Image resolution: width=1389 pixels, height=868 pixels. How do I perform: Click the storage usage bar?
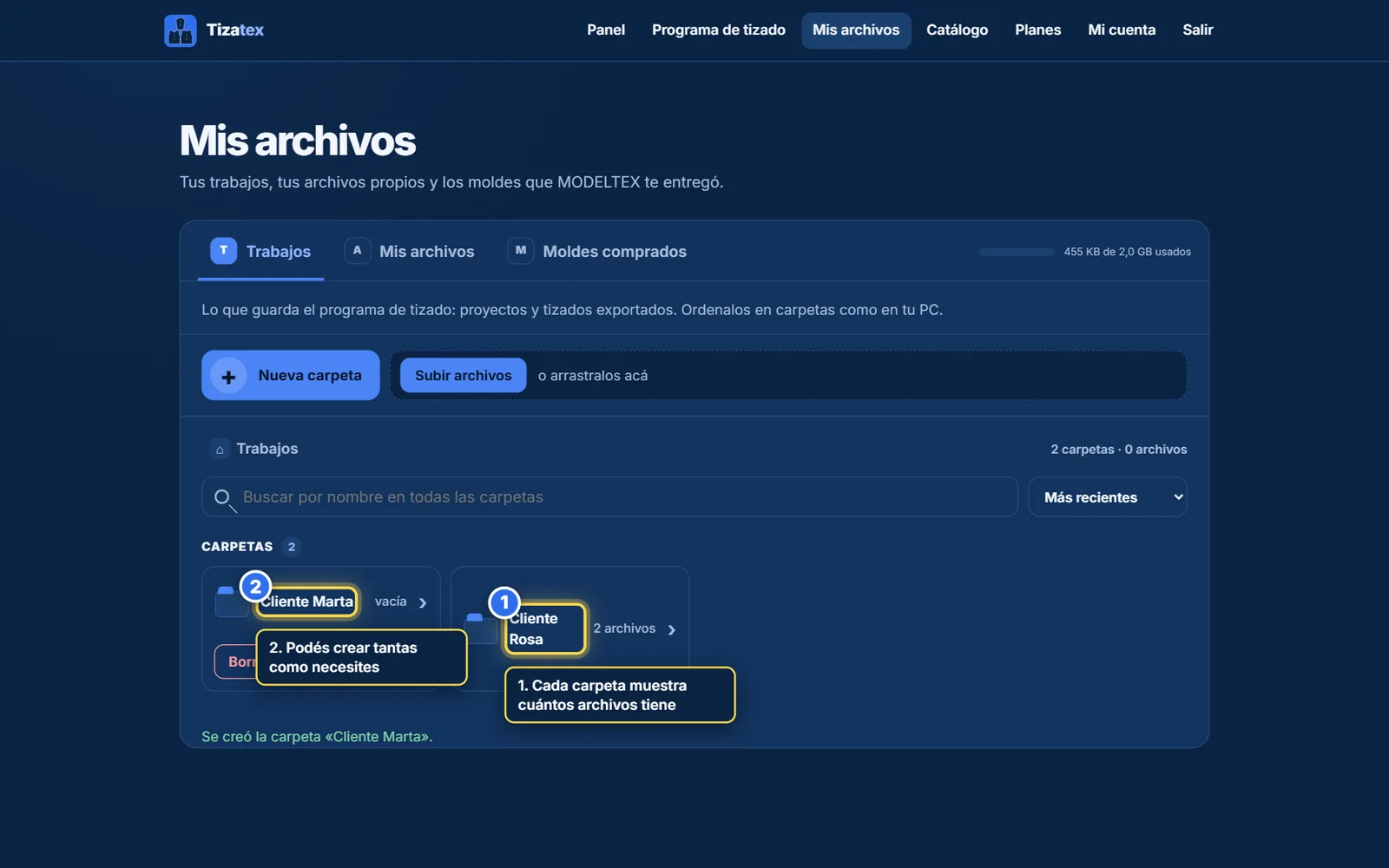pyautogui.click(x=1017, y=252)
